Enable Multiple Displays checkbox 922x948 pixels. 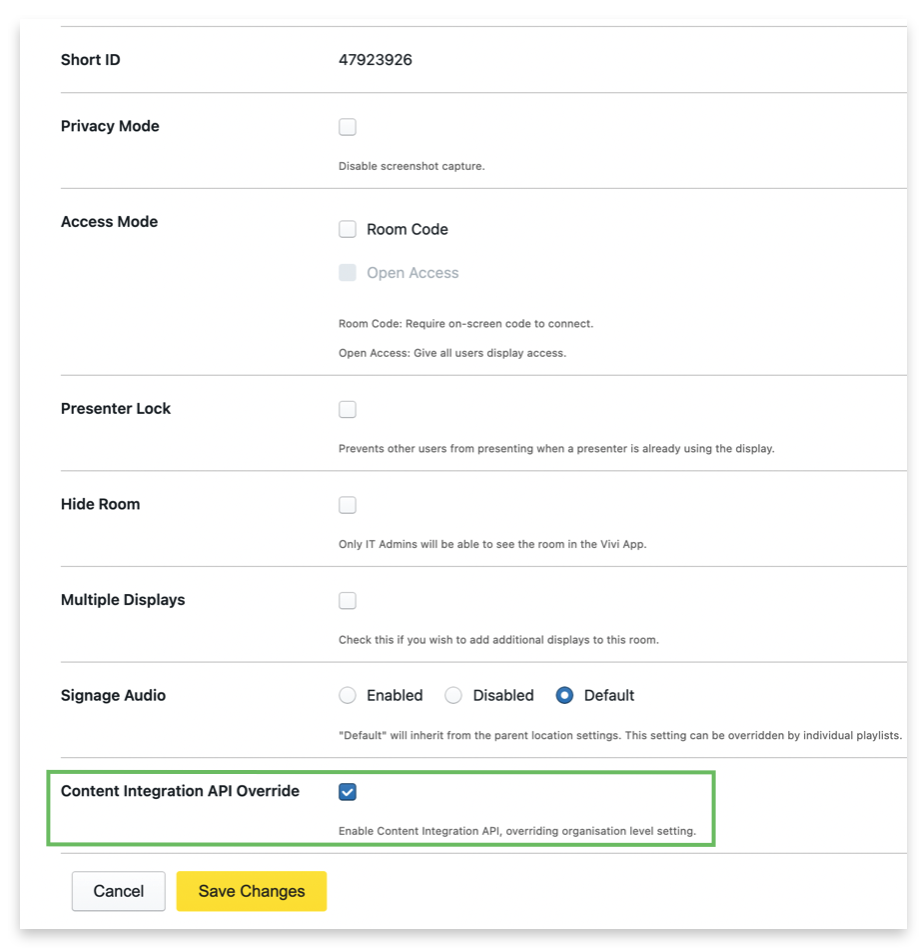click(347, 600)
